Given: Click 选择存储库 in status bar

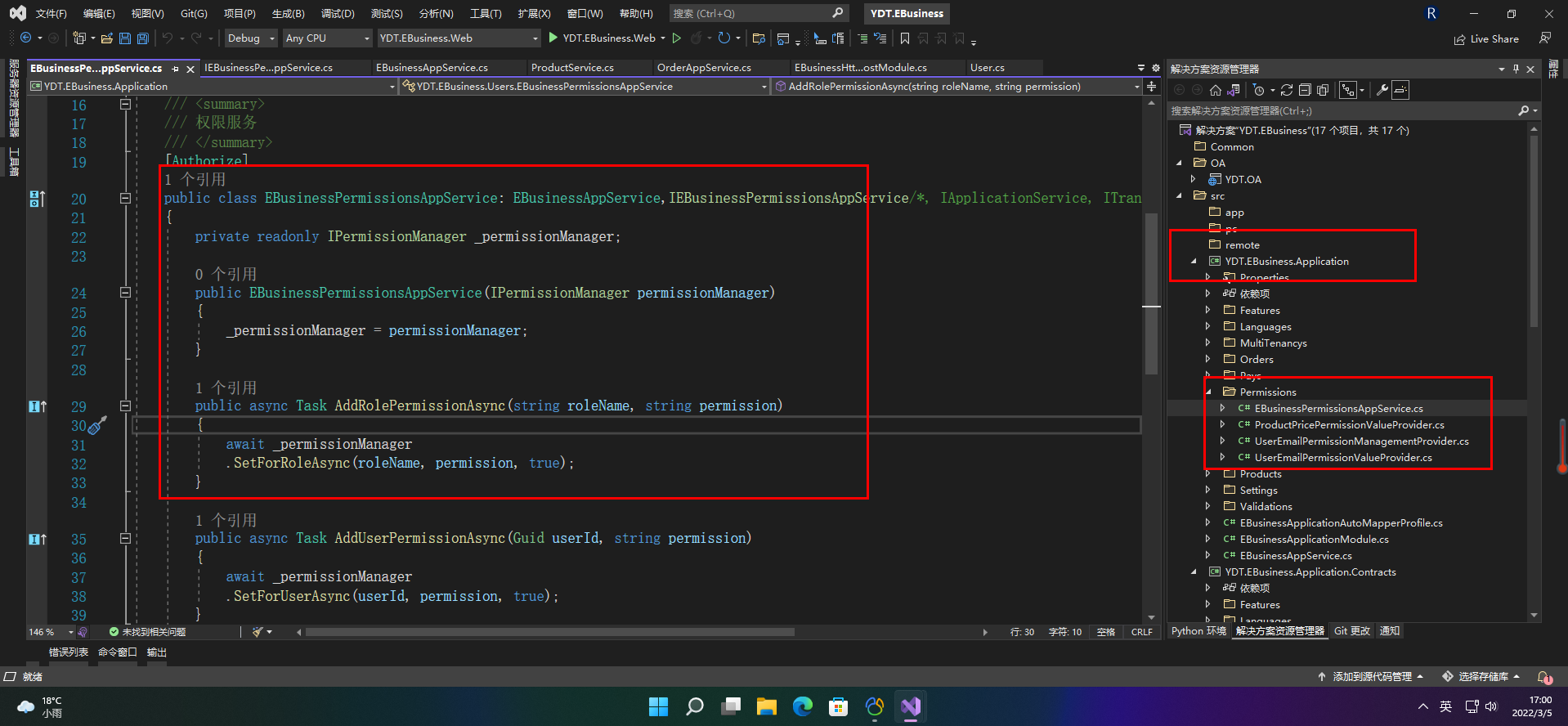Looking at the screenshot, I should [x=1481, y=677].
